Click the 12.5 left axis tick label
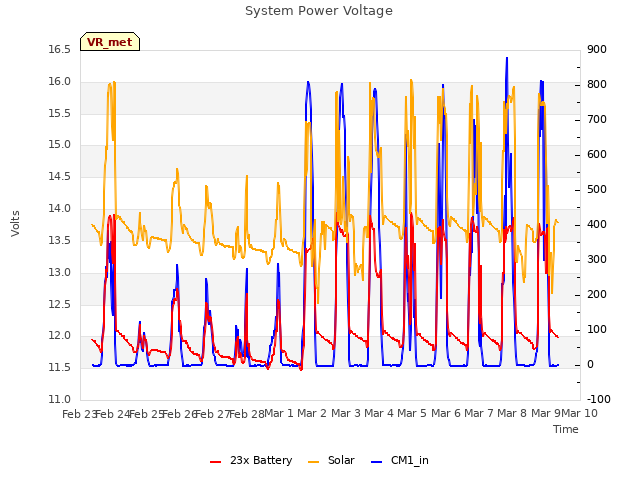640x480 pixels. (x=60, y=304)
